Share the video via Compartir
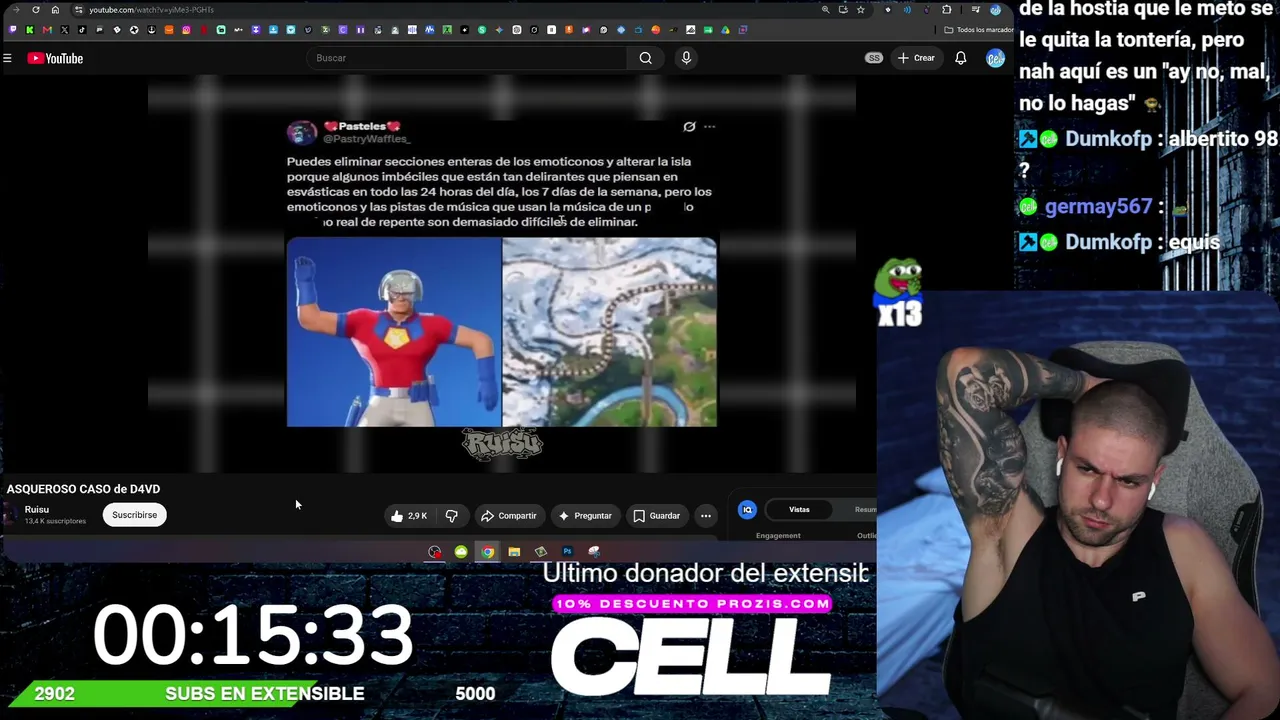 pyautogui.click(x=509, y=516)
